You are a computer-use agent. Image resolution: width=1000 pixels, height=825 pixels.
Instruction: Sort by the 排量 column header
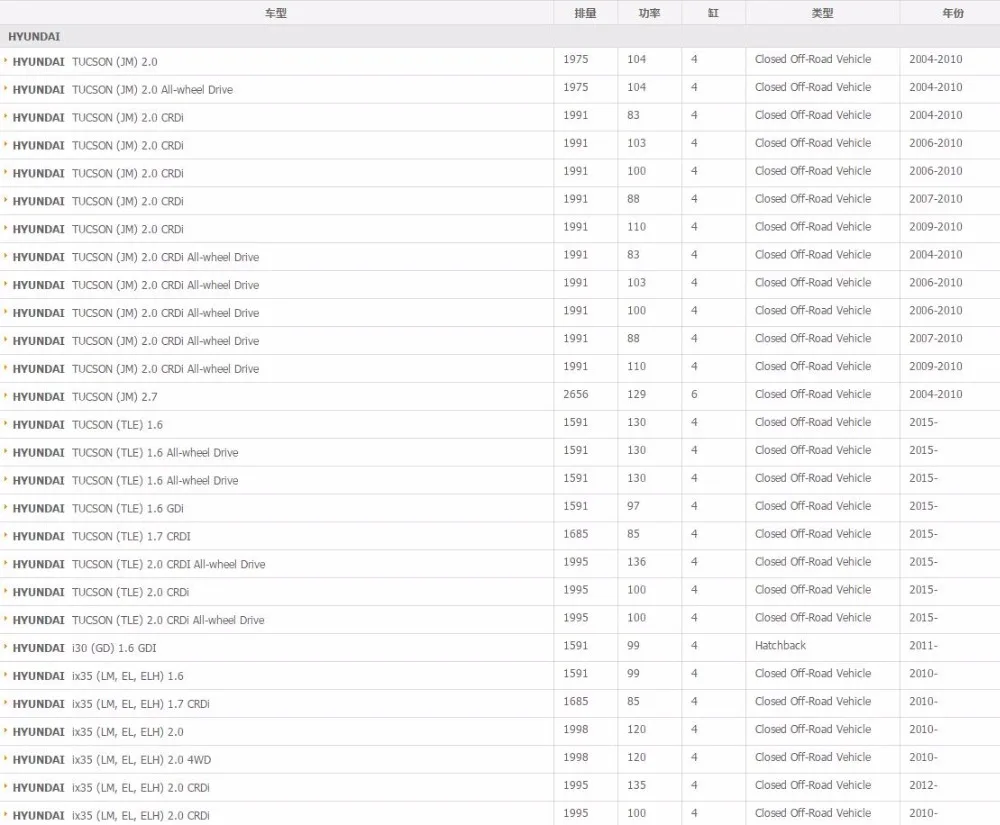click(585, 13)
